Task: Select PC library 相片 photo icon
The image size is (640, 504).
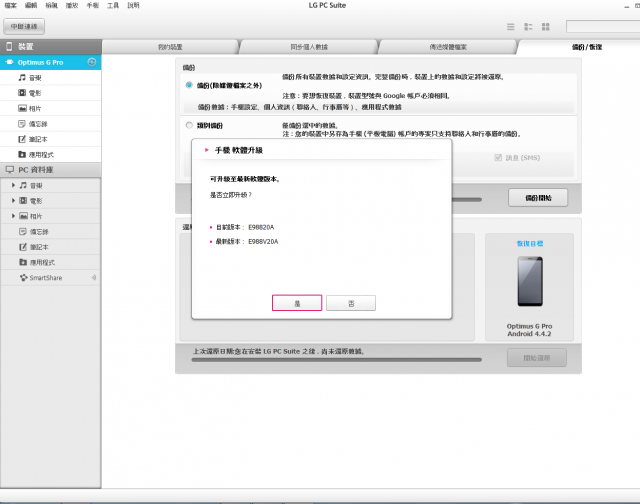Action: tap(24, 216)
